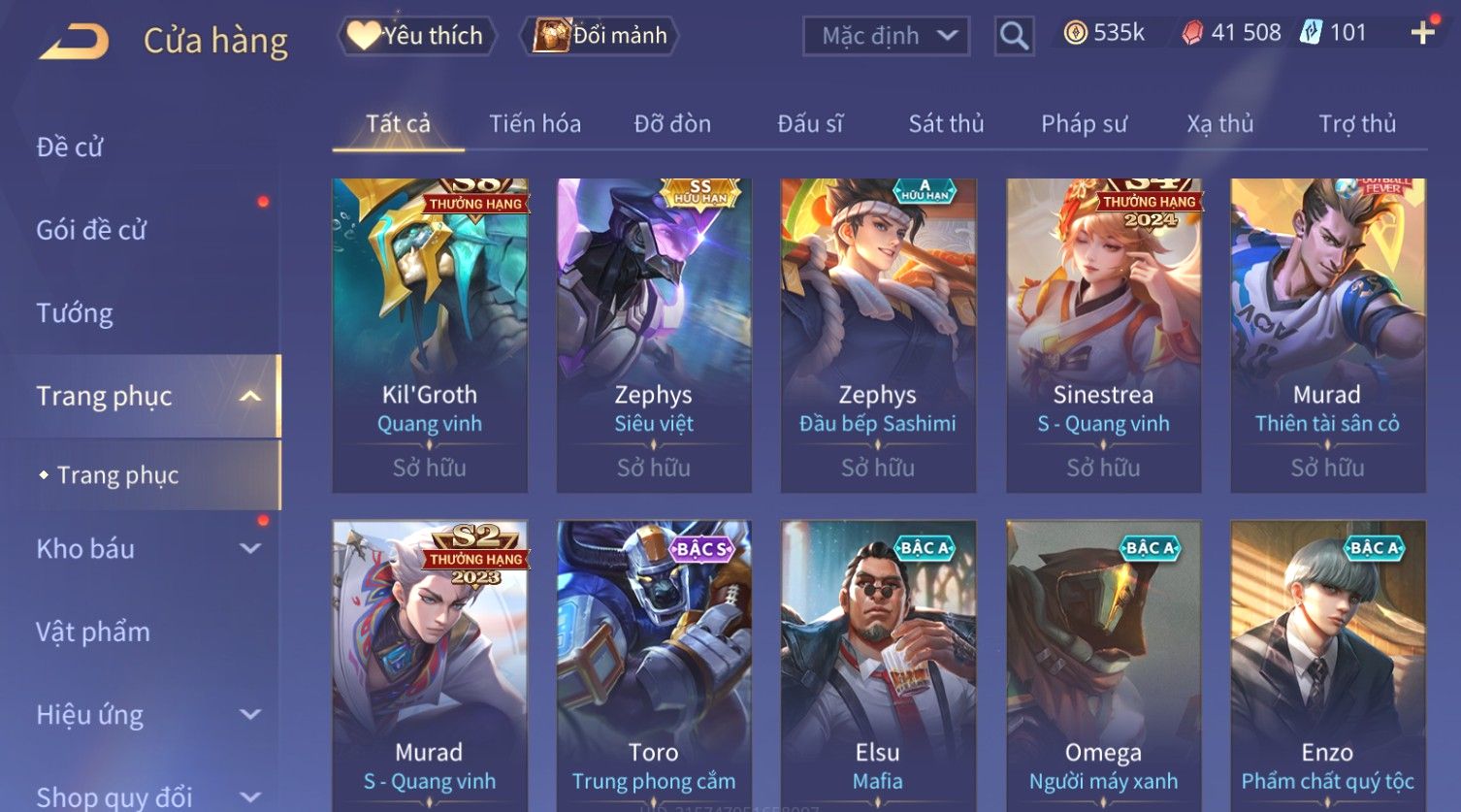Open the Mặc định sorting dropdown

point(886,36)
